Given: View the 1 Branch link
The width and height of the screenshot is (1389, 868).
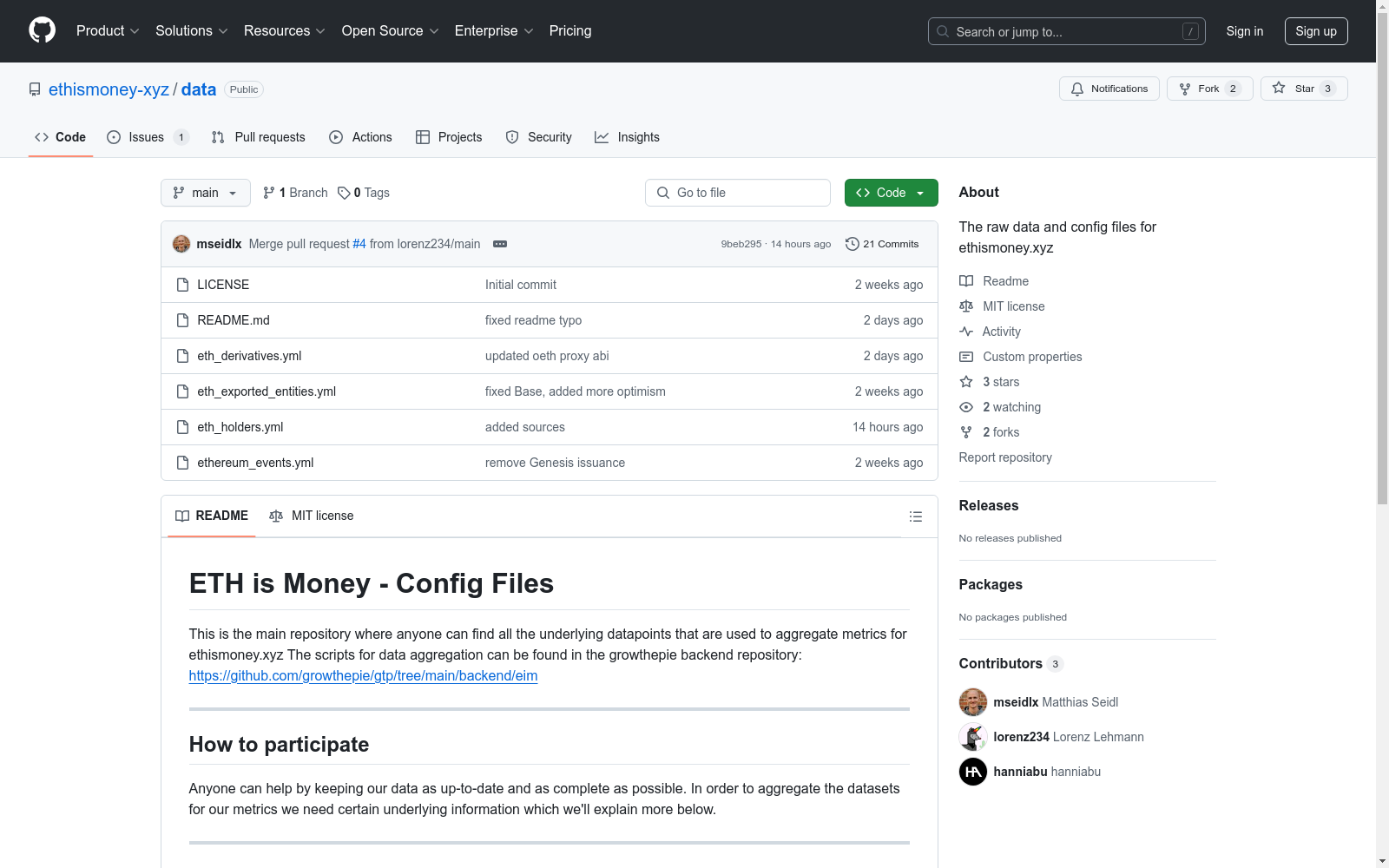Looking at the screenshot, I should coord(295,193).
